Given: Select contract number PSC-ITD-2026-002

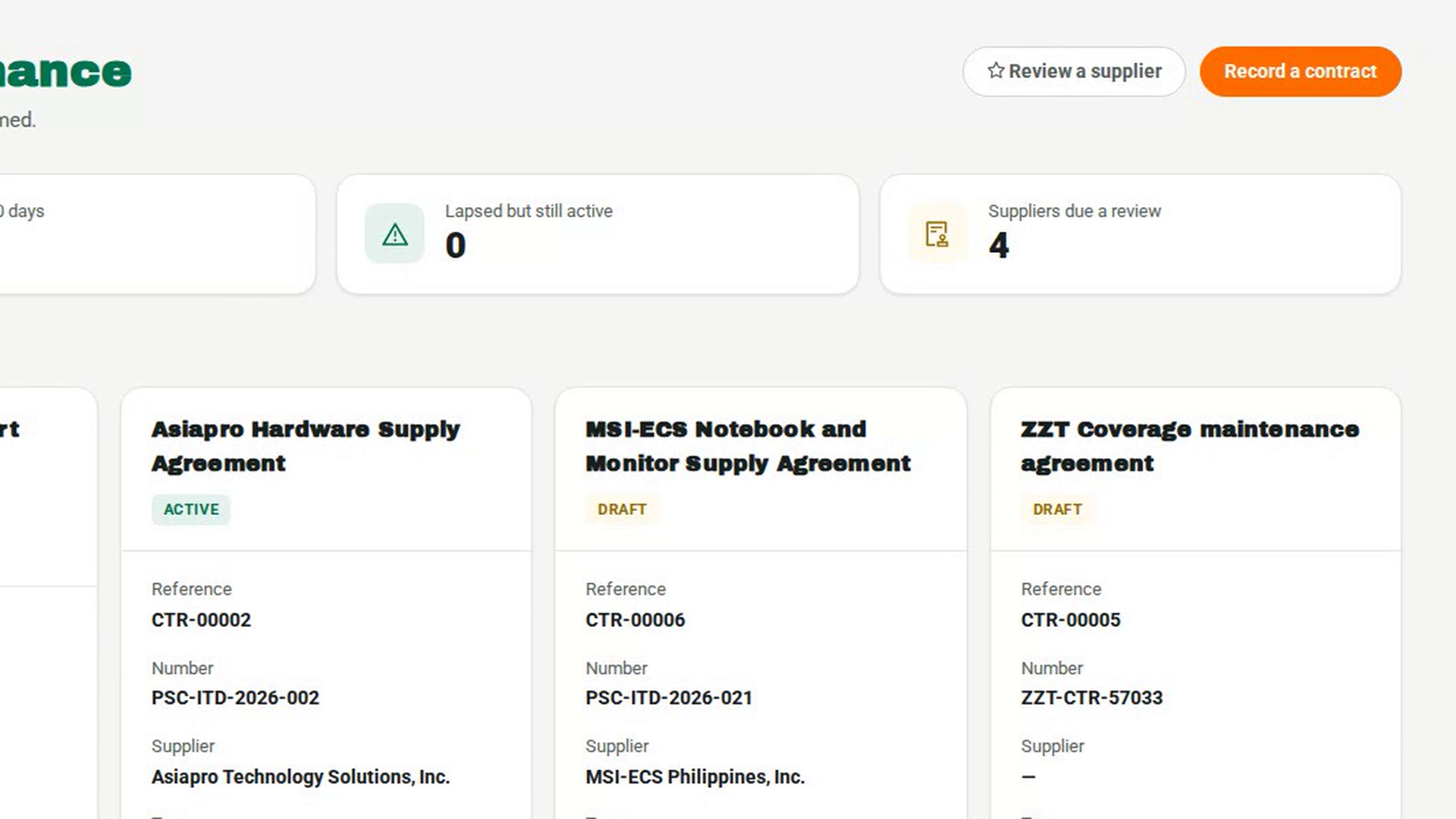Looking at the screenshot, I should pos(235,698).
